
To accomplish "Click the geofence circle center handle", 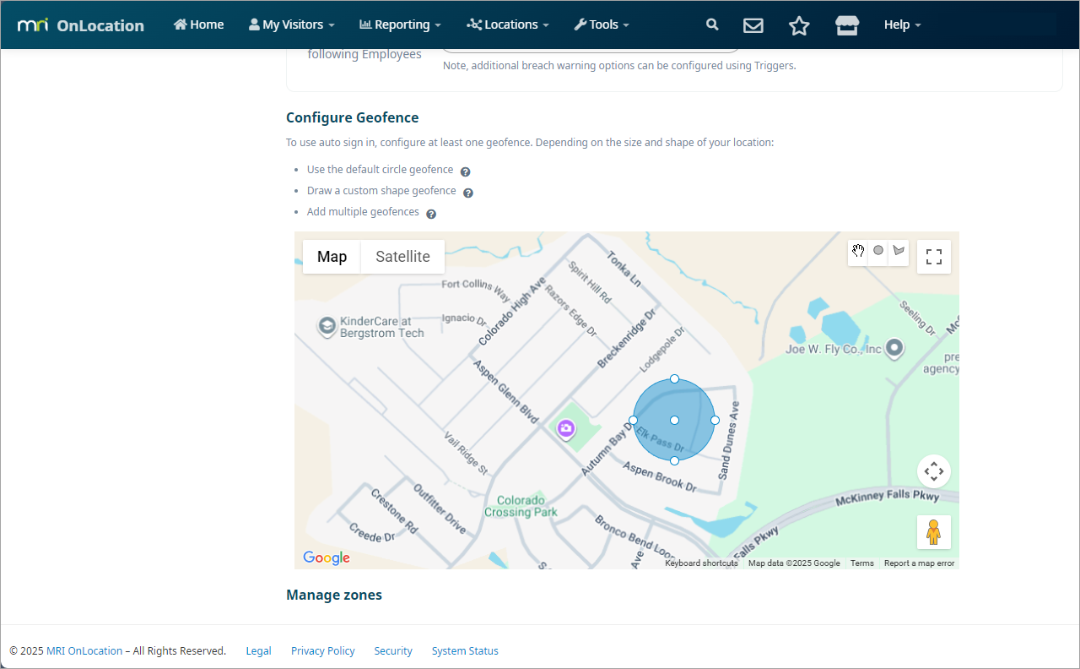I will (x=674, y=420).
